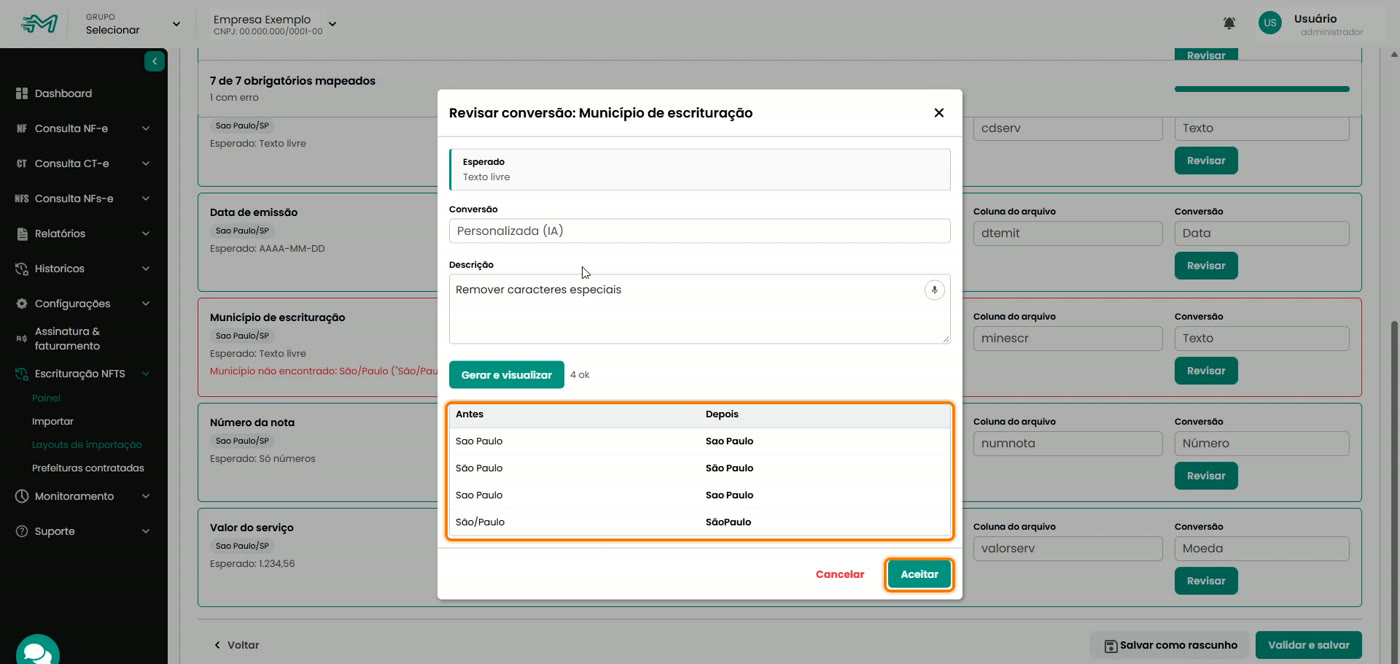Click the Dashboard grid icon
This screenshot has width=1400, height=664.
(x=22, y=94)
